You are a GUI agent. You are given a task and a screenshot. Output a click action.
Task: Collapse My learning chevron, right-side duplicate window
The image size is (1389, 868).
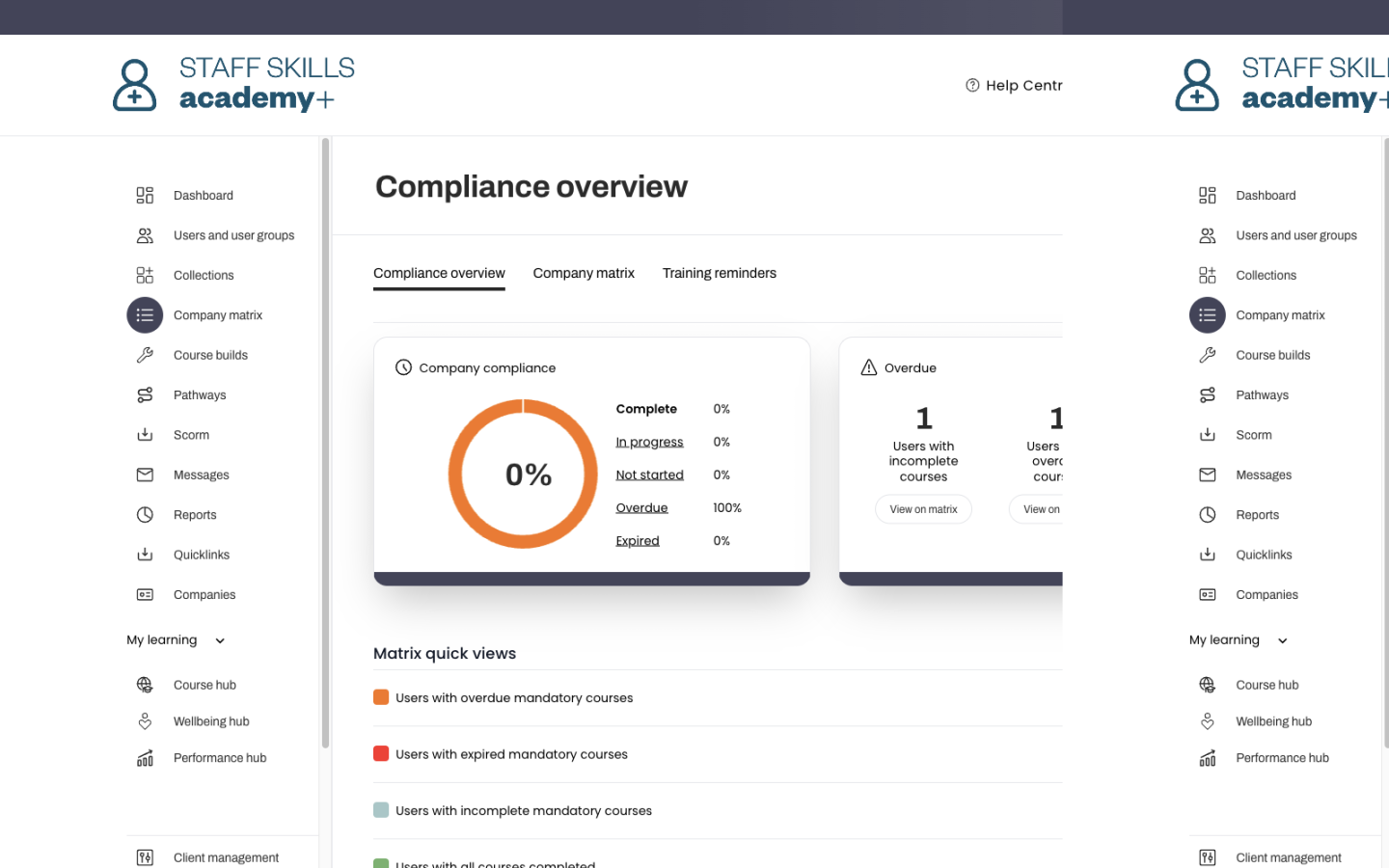(1283, 640)
